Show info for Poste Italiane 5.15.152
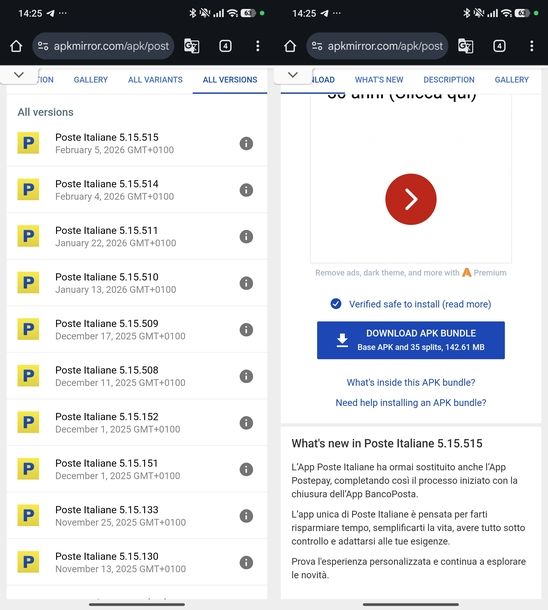 tap(246, 422)
